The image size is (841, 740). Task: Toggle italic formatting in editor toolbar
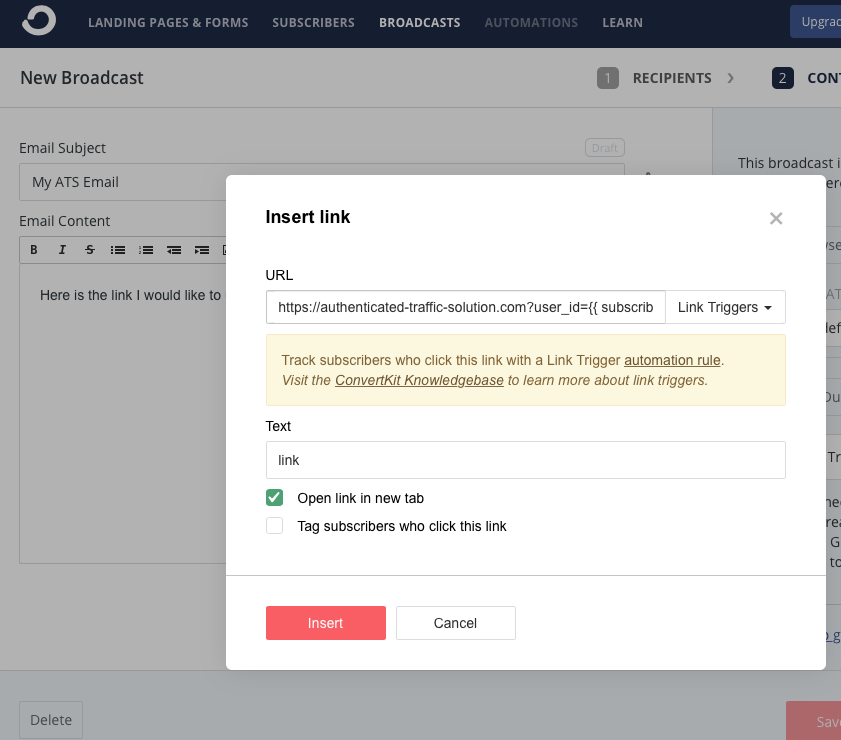tap(62, 250)
